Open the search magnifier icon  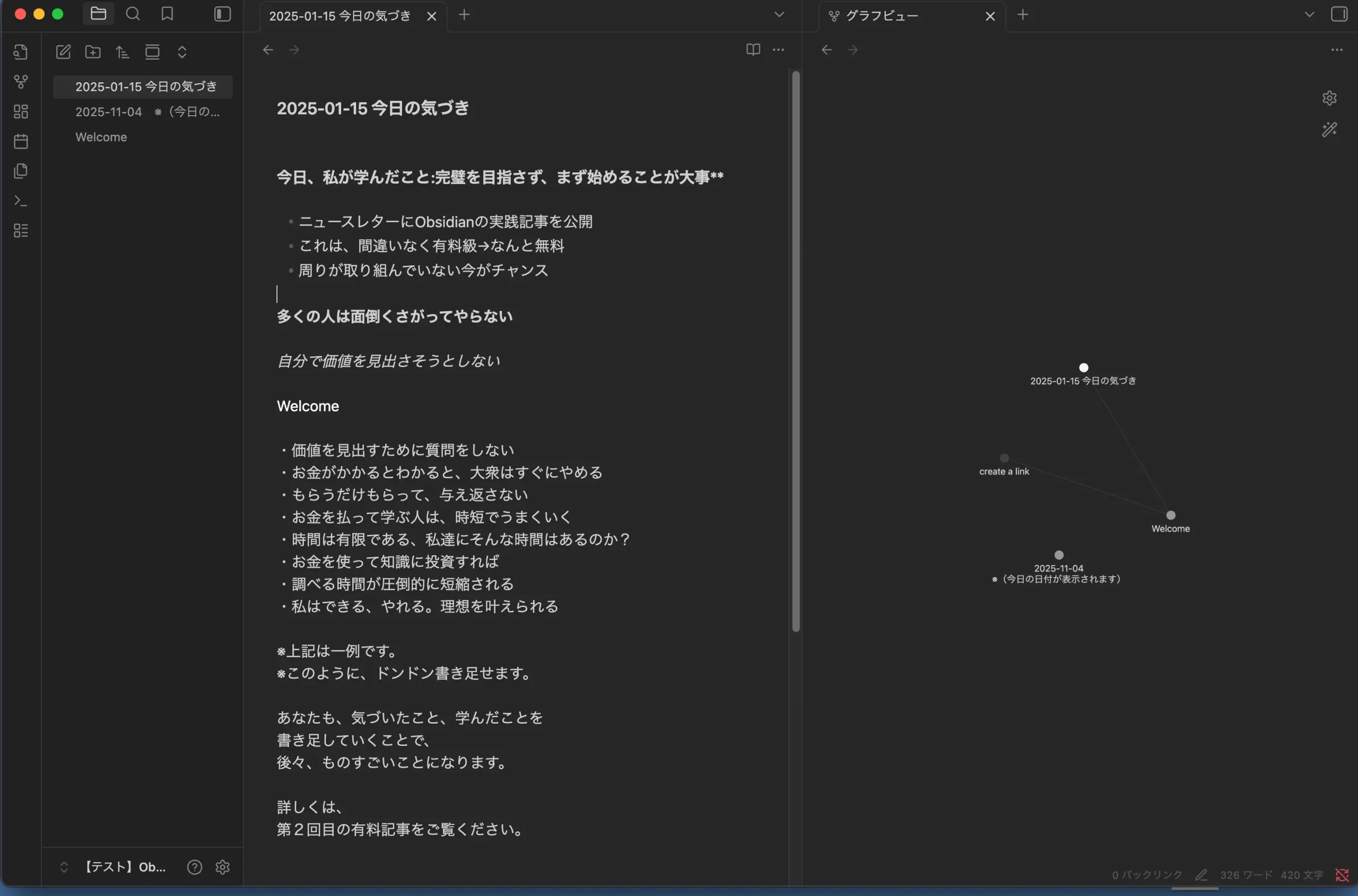[133, 14]
